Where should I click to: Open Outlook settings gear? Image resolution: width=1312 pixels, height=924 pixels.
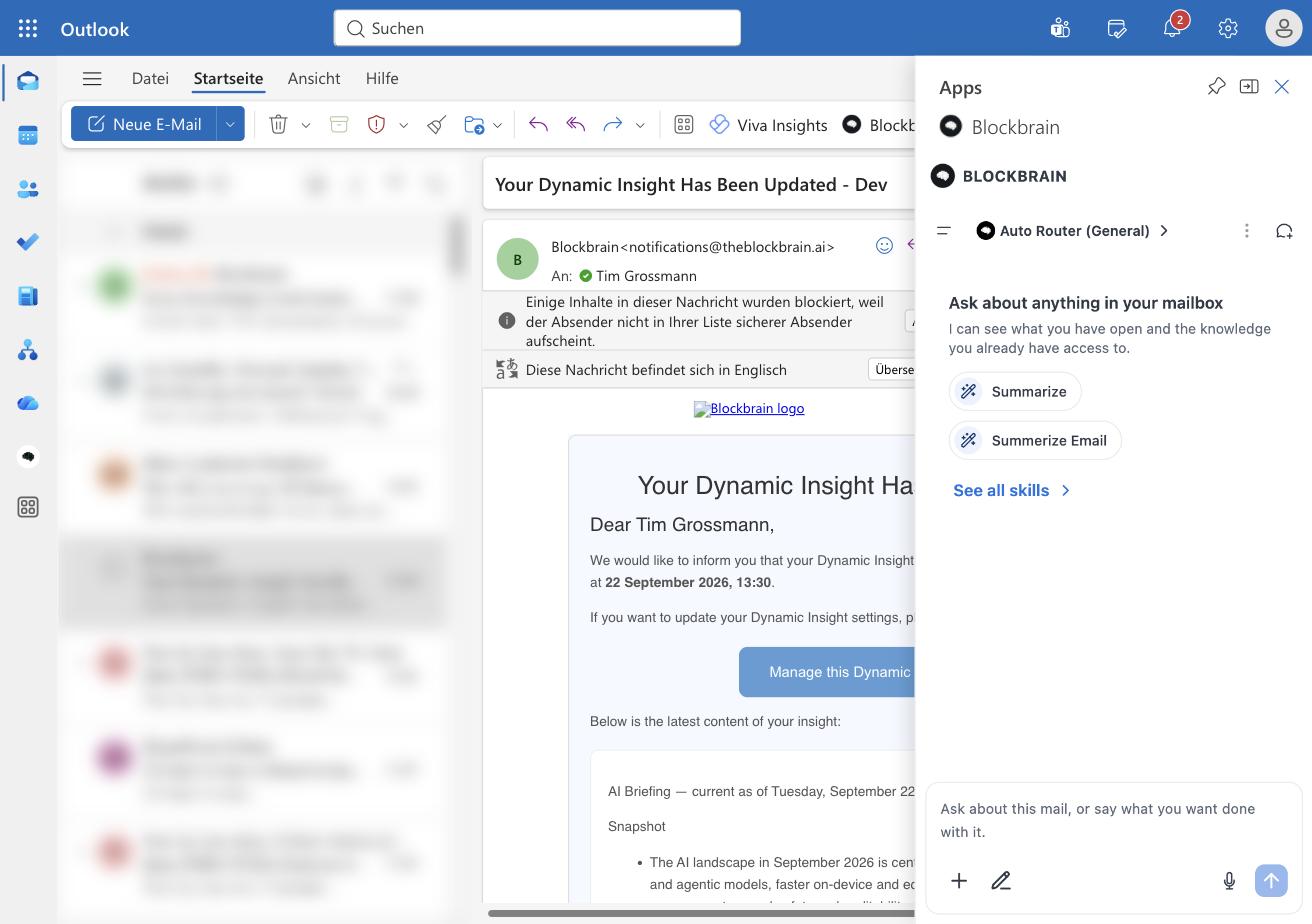click(1228, 28)
